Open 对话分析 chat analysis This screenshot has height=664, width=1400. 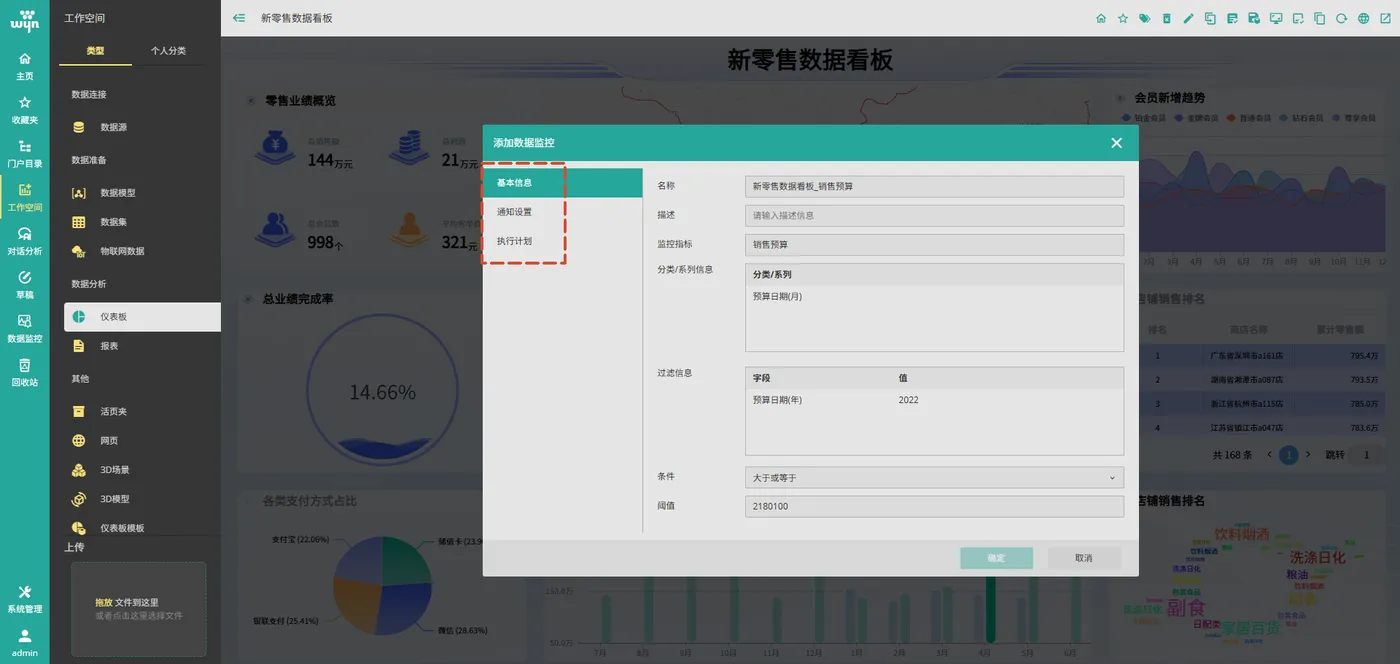tap(25, 241)
